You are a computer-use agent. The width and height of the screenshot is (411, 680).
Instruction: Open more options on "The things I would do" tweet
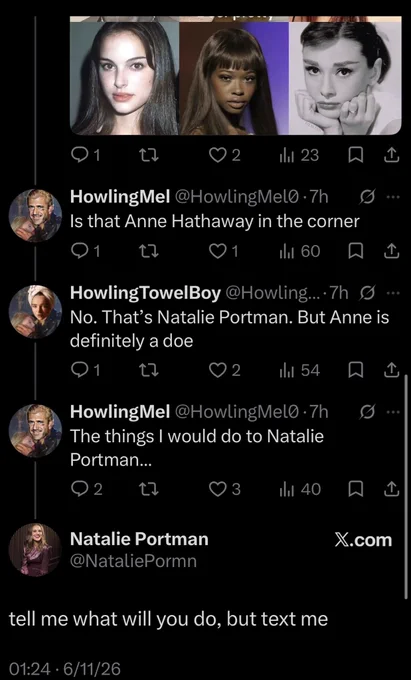(392, 412)
